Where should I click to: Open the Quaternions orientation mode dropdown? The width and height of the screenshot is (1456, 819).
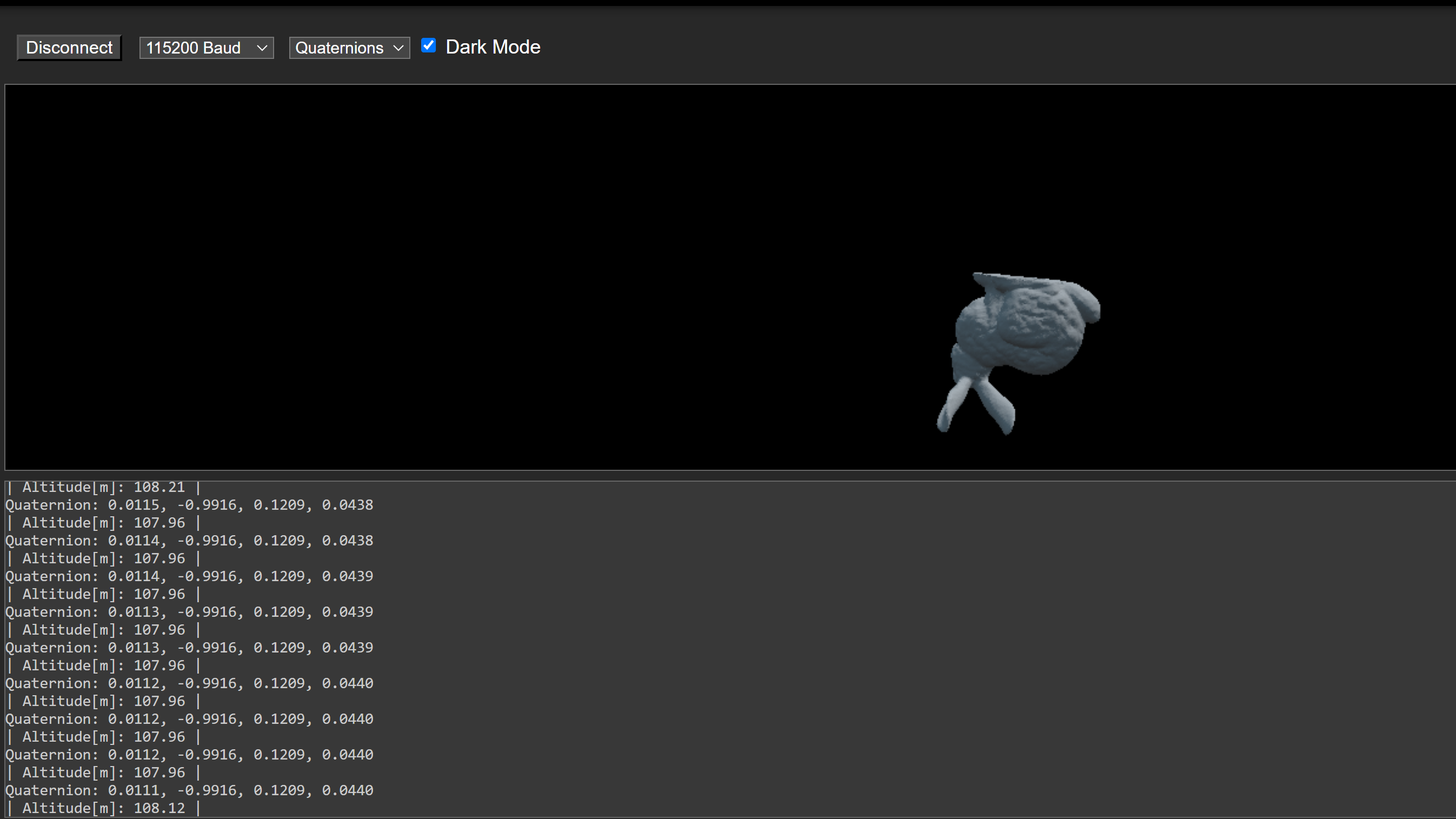(349, 48)
